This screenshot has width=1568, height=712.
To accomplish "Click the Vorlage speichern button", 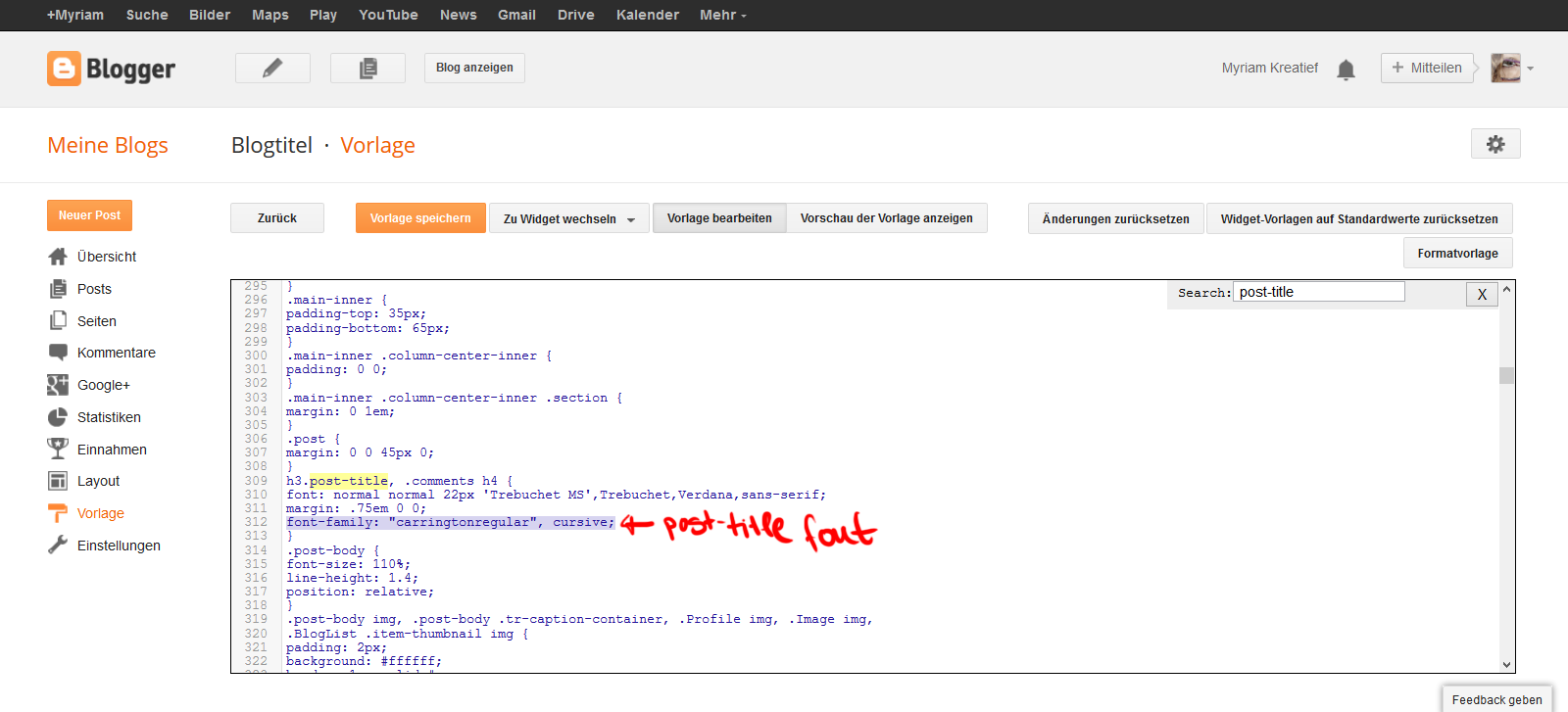I will [420, 218].
